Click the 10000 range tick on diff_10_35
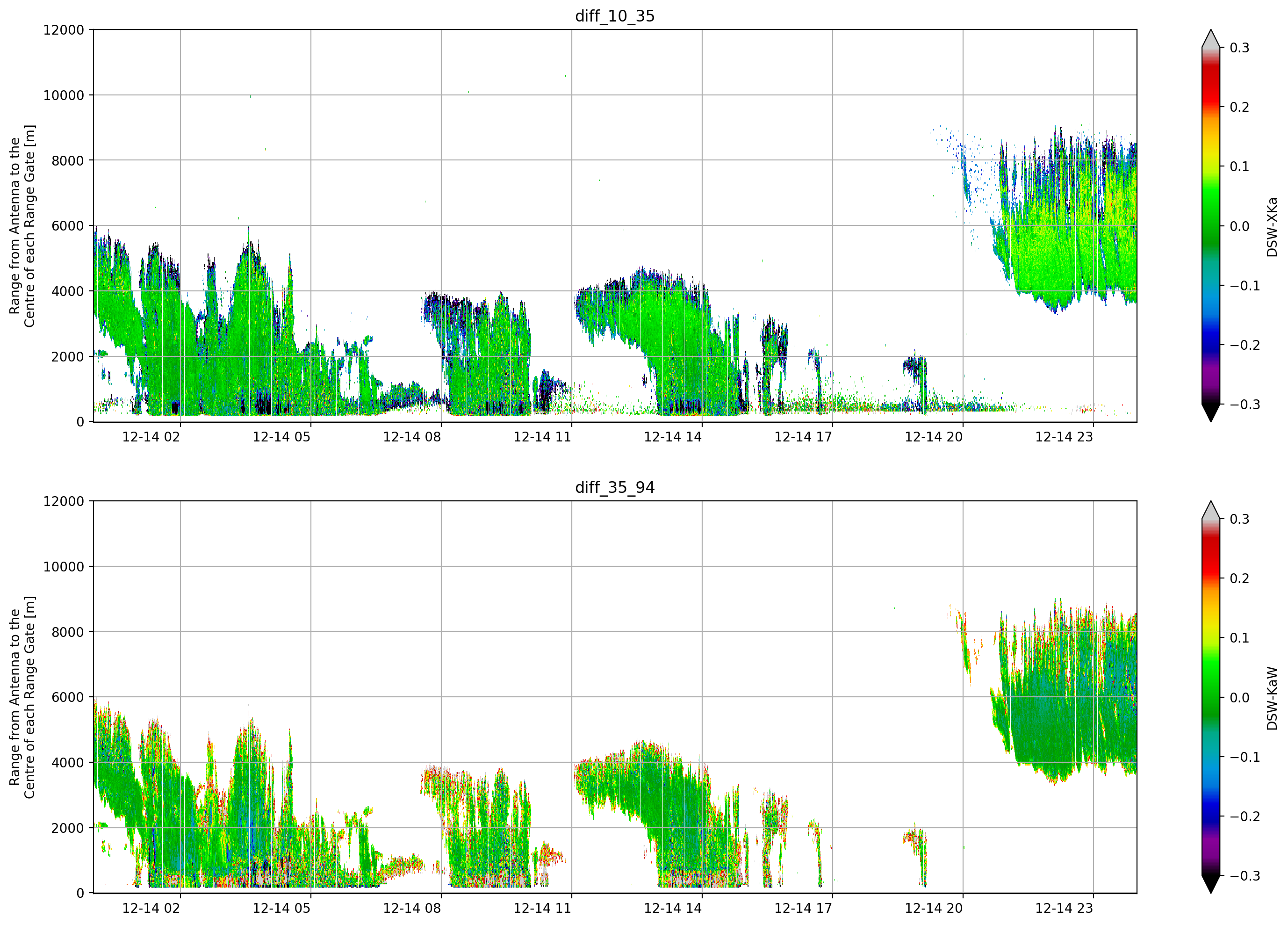 pos(64,95)
